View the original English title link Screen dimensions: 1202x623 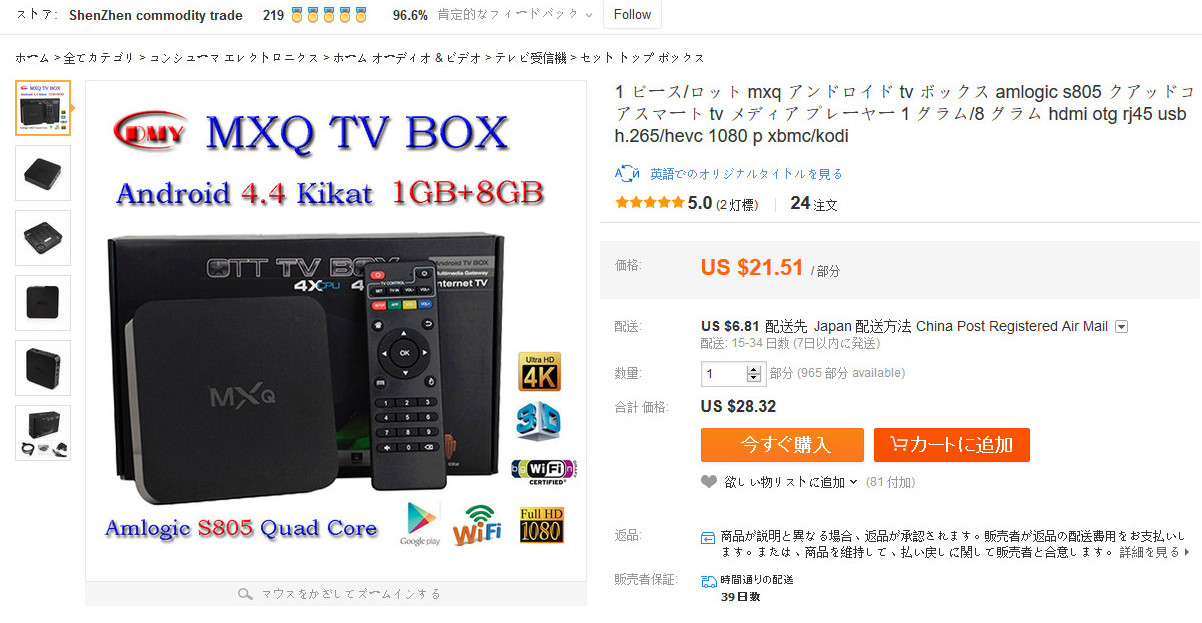(746, 174)
